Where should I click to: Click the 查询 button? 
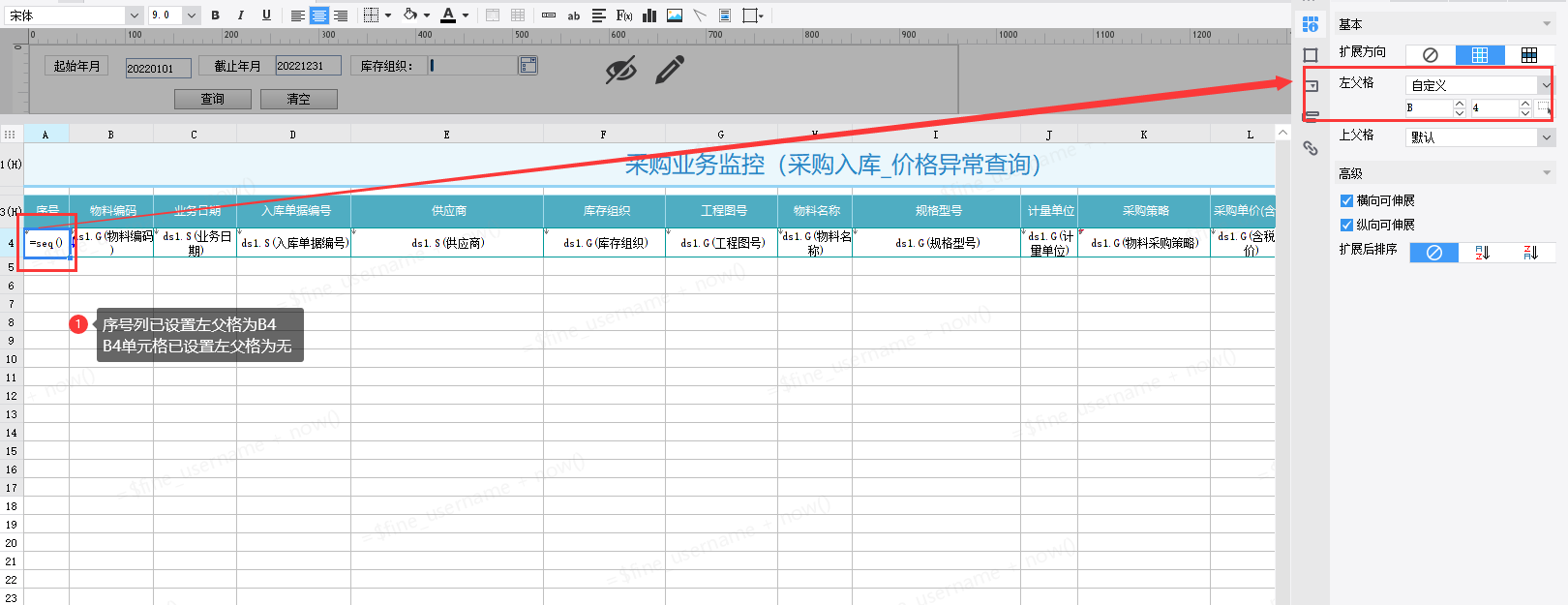point(213,99)
